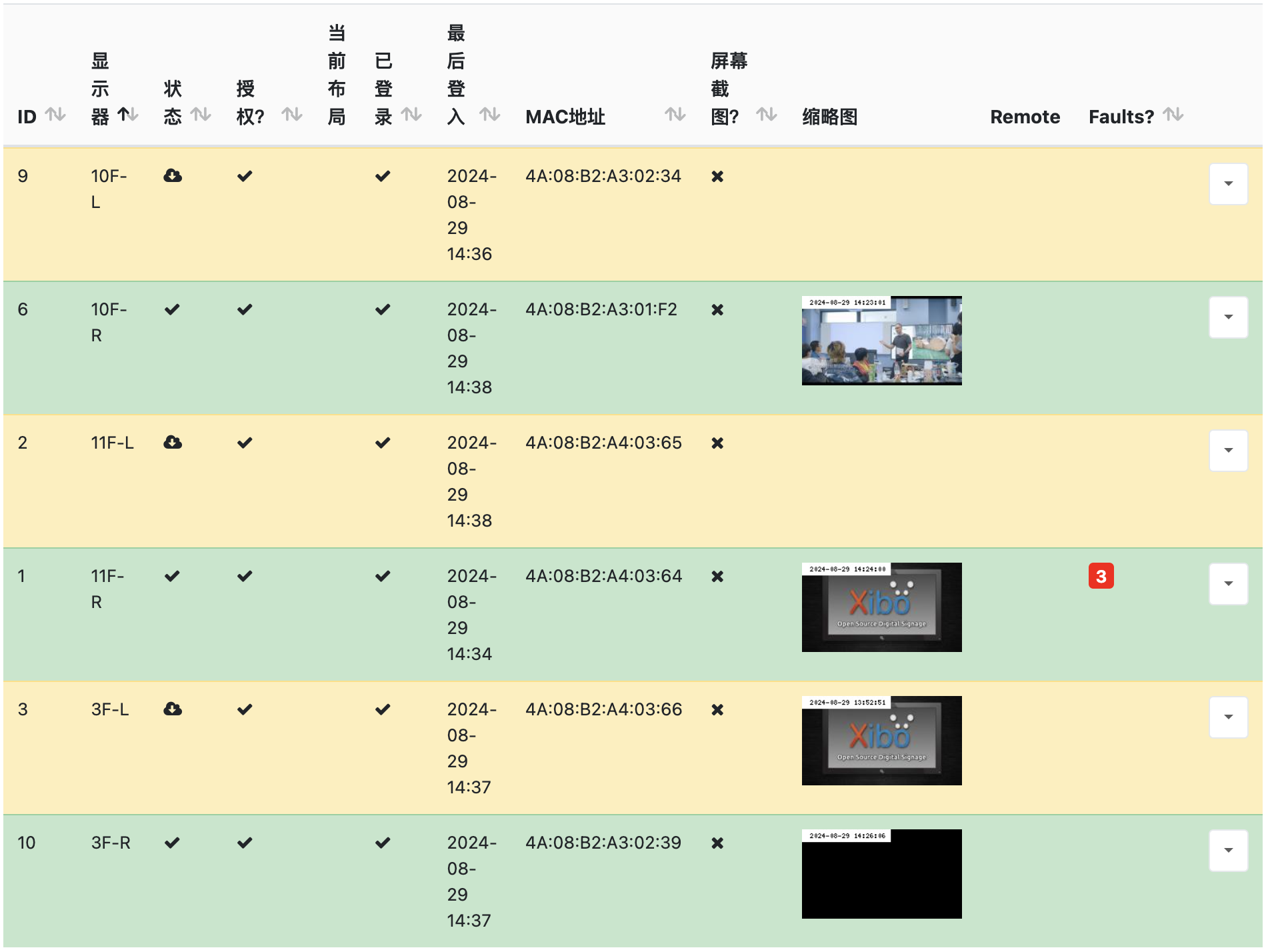Expand the row menu for display 11F-R
Screen dimensions: 1264x952
[1228, 584]
